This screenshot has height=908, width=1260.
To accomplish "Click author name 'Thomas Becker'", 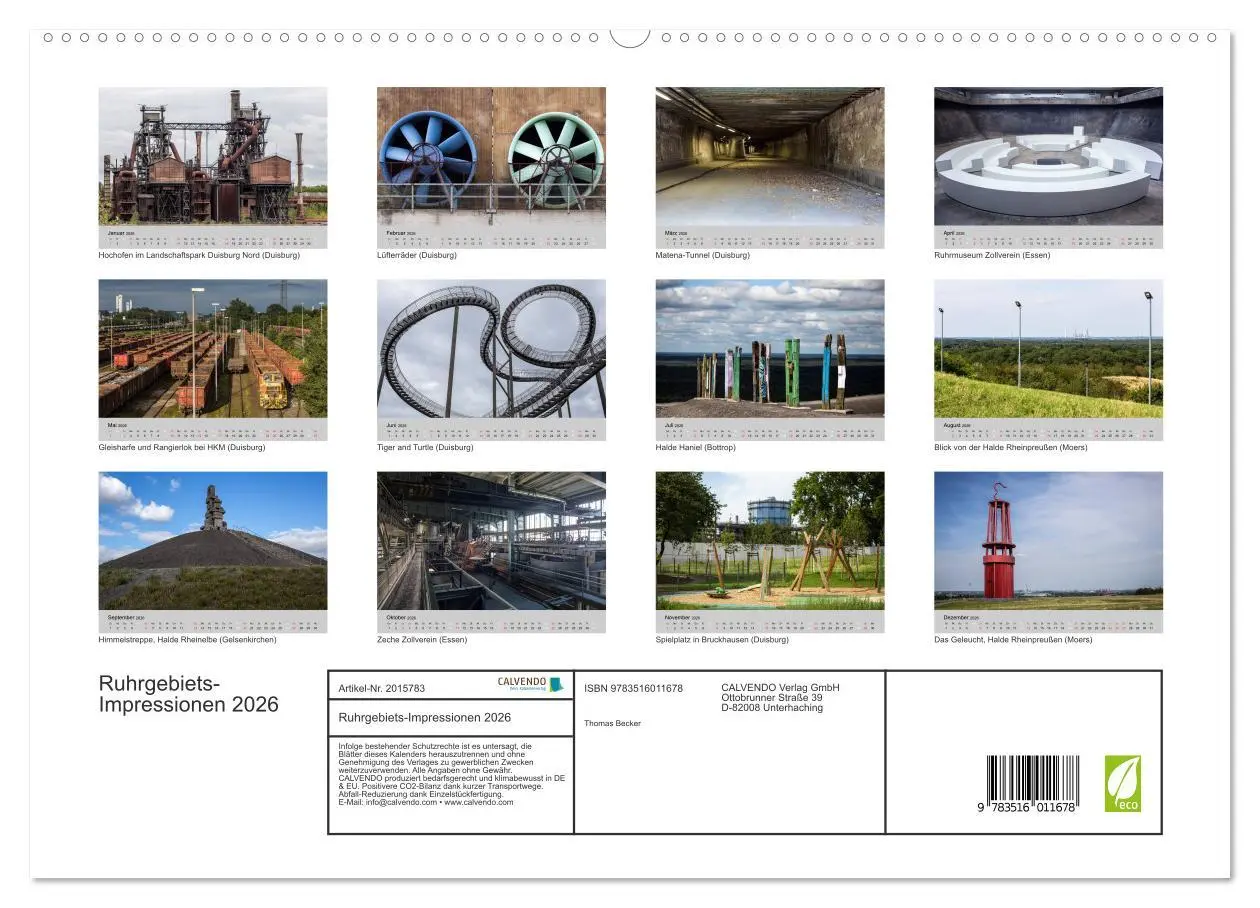I will point(613,723).
